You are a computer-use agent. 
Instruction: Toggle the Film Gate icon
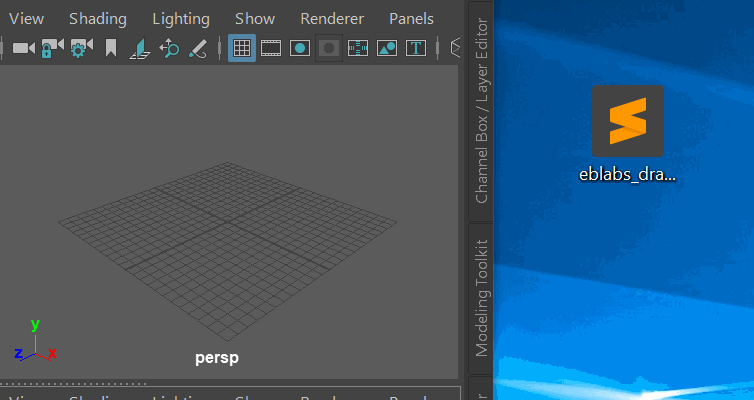271,48
